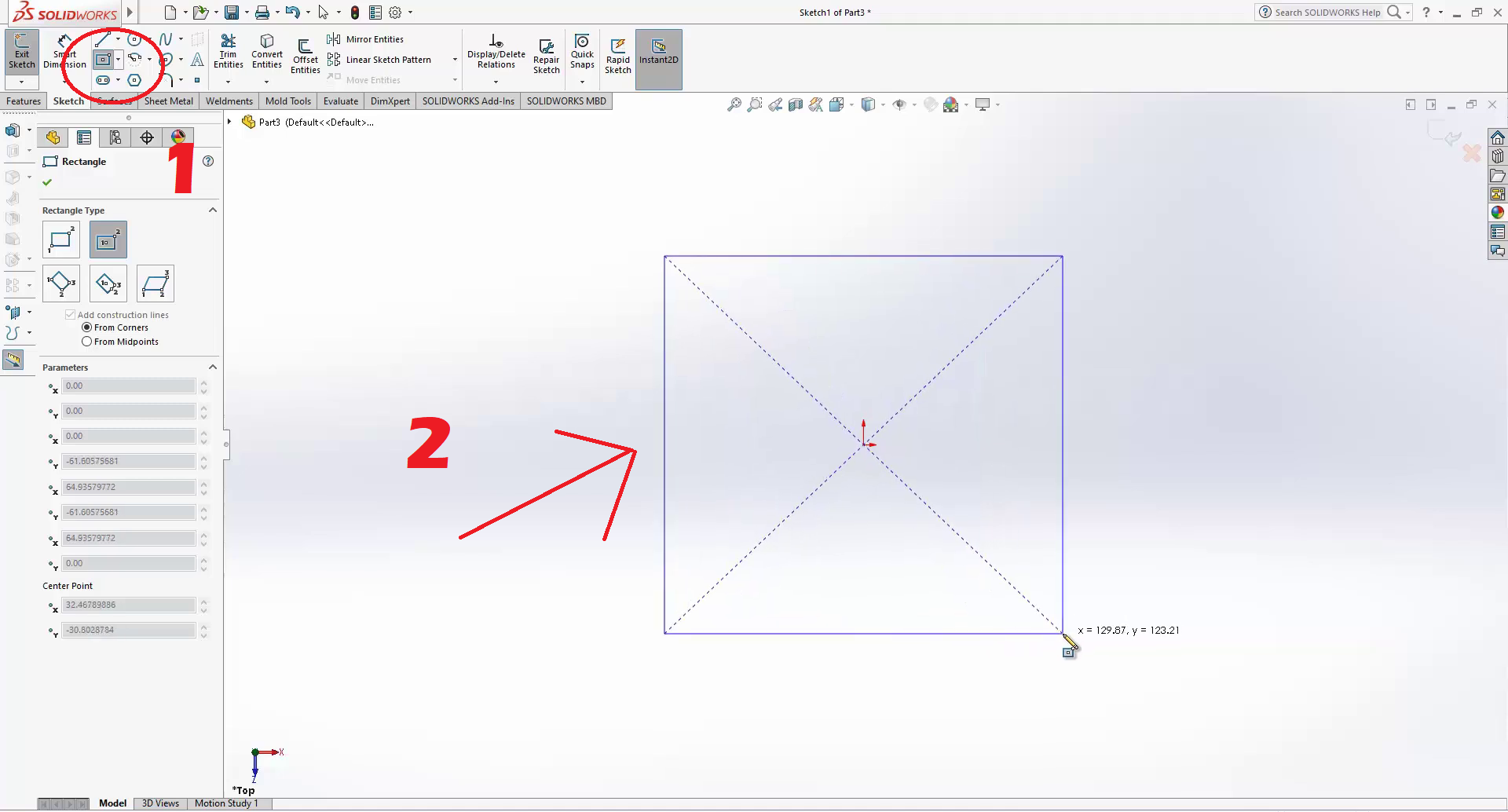Select the Parallelogram rectangle type

[156, 283]
